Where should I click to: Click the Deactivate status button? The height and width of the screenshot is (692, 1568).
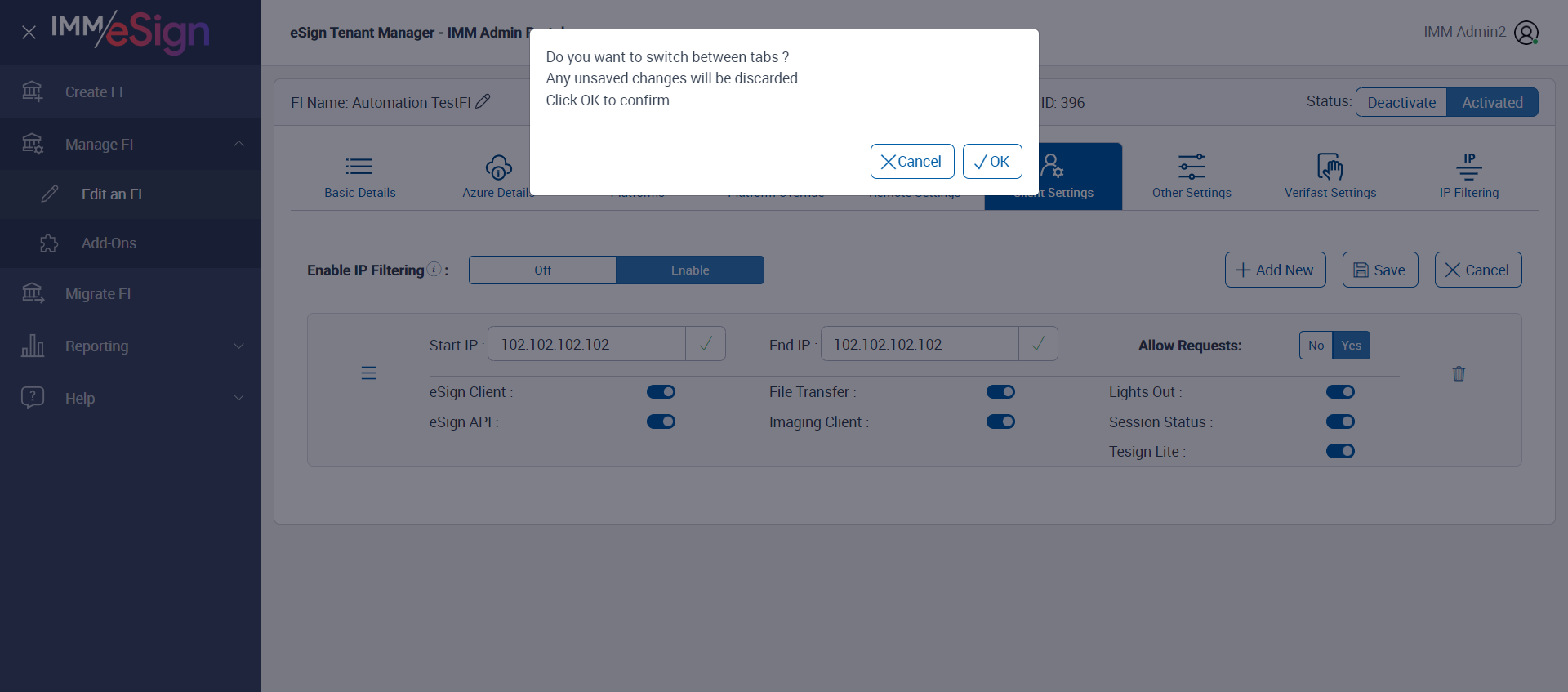coord(1401,102)
